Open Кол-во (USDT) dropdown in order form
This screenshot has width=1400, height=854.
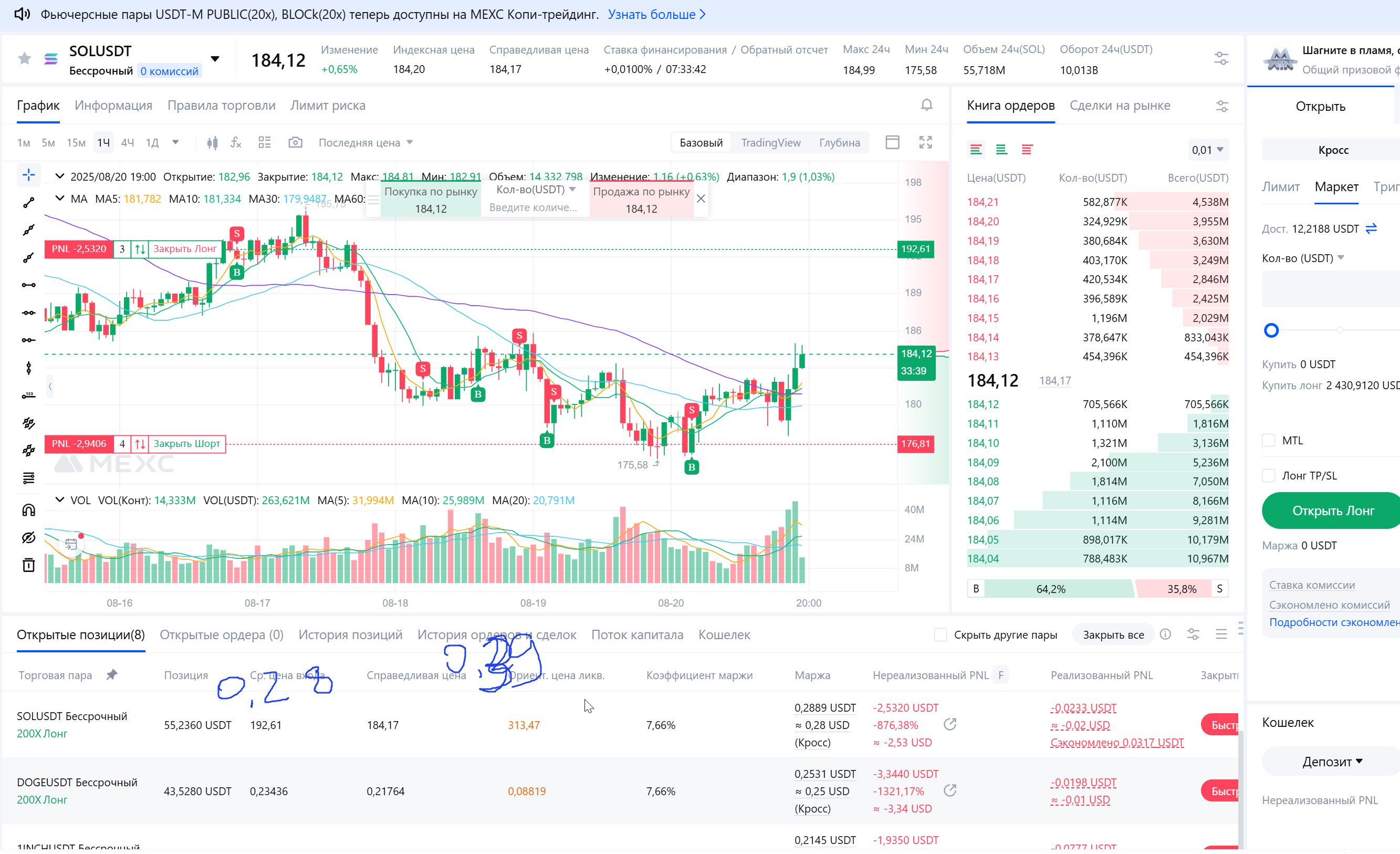pos(1303,258)
